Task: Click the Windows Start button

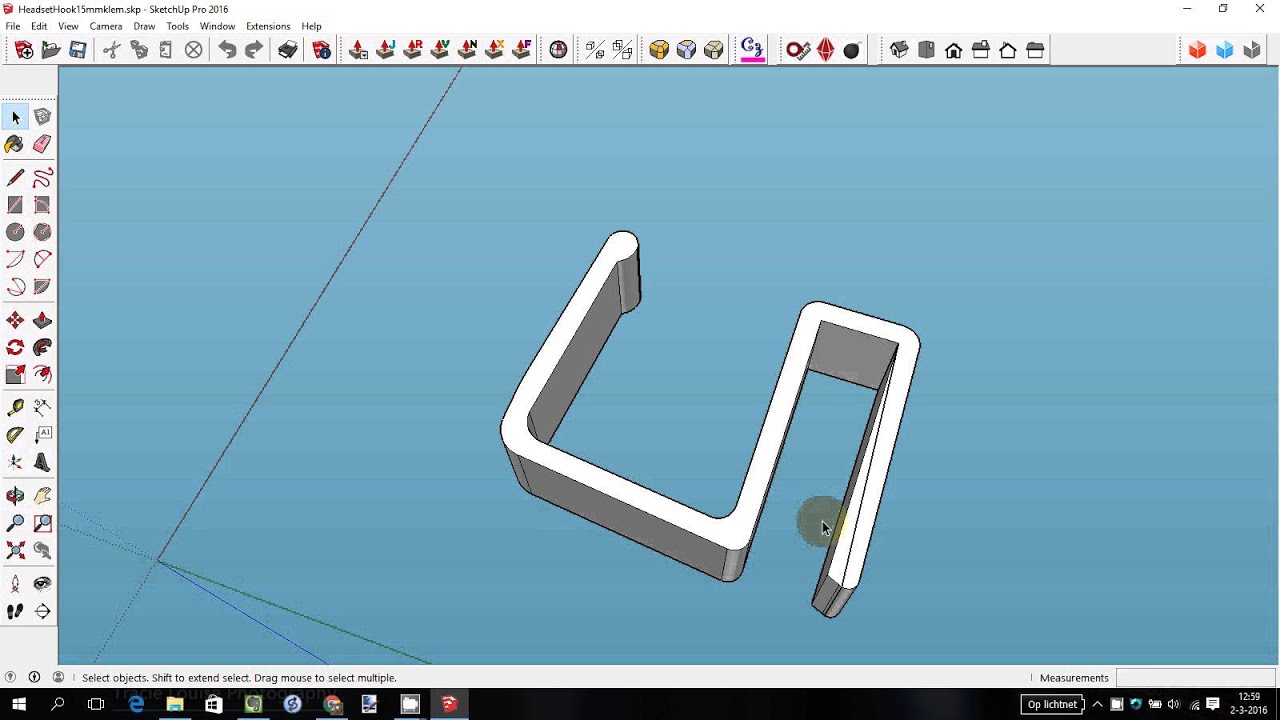Action: (19, 704)
